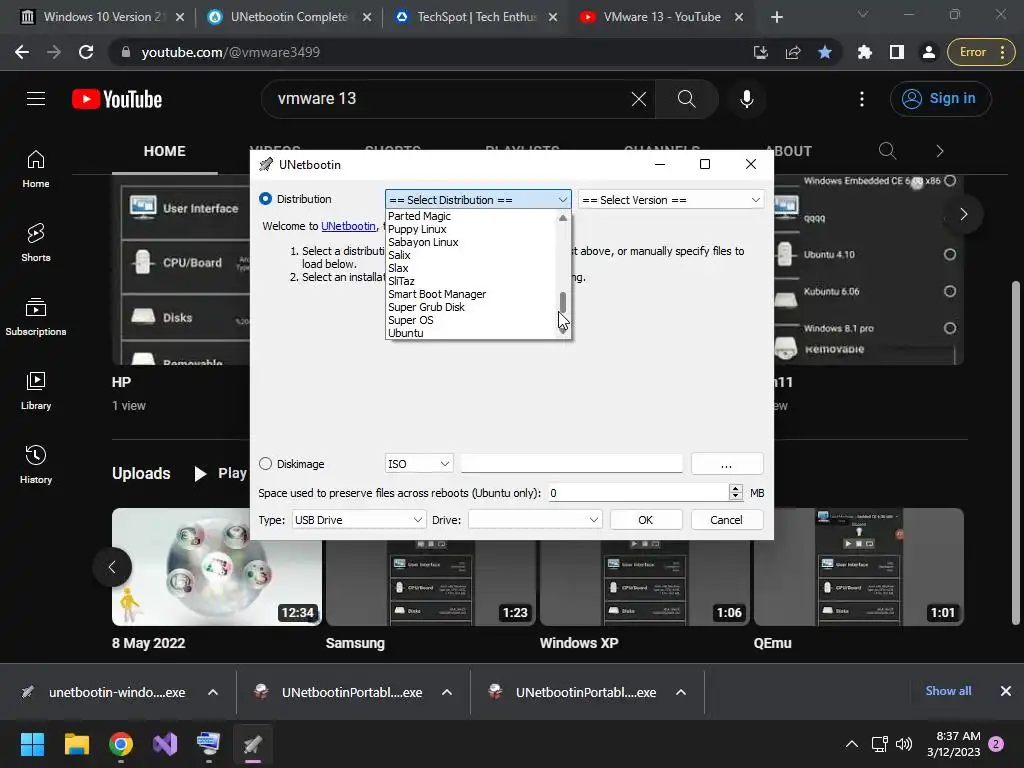This screenshot has width=1024, height=768.
Task: Click the distribution list scrollbar thumb
Action: (x=563, y=302)
